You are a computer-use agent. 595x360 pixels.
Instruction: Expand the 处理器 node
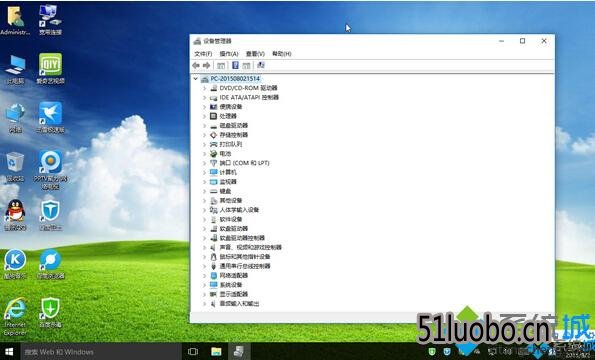click(x=205, y=116)
